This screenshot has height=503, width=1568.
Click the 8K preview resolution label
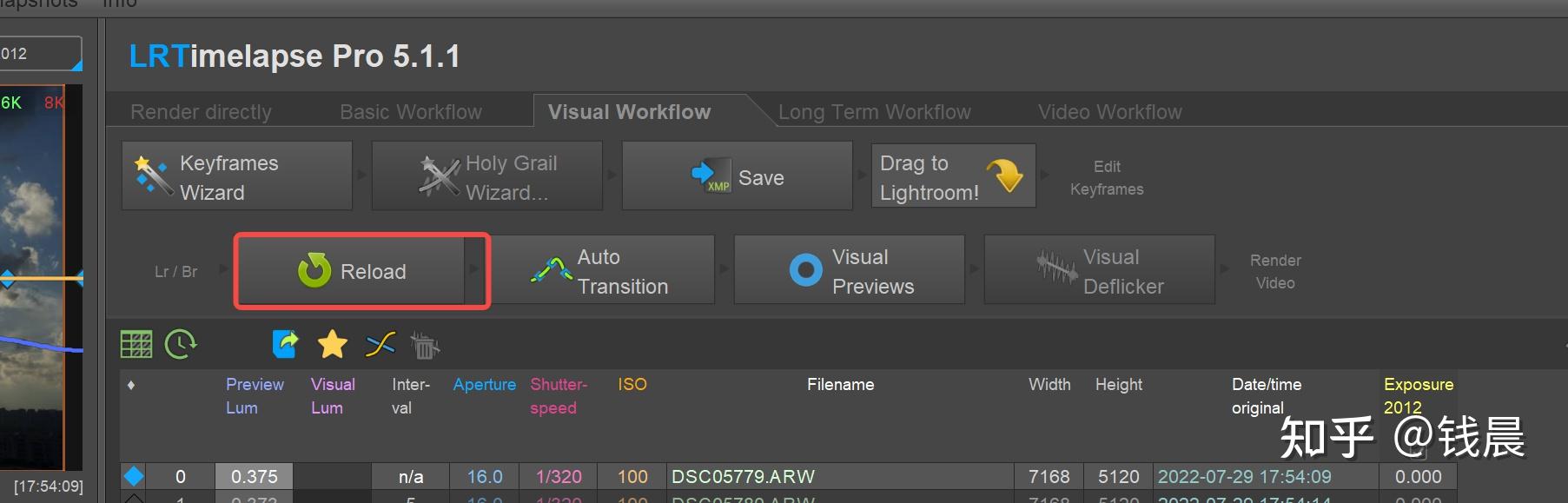tap(54, 103)
